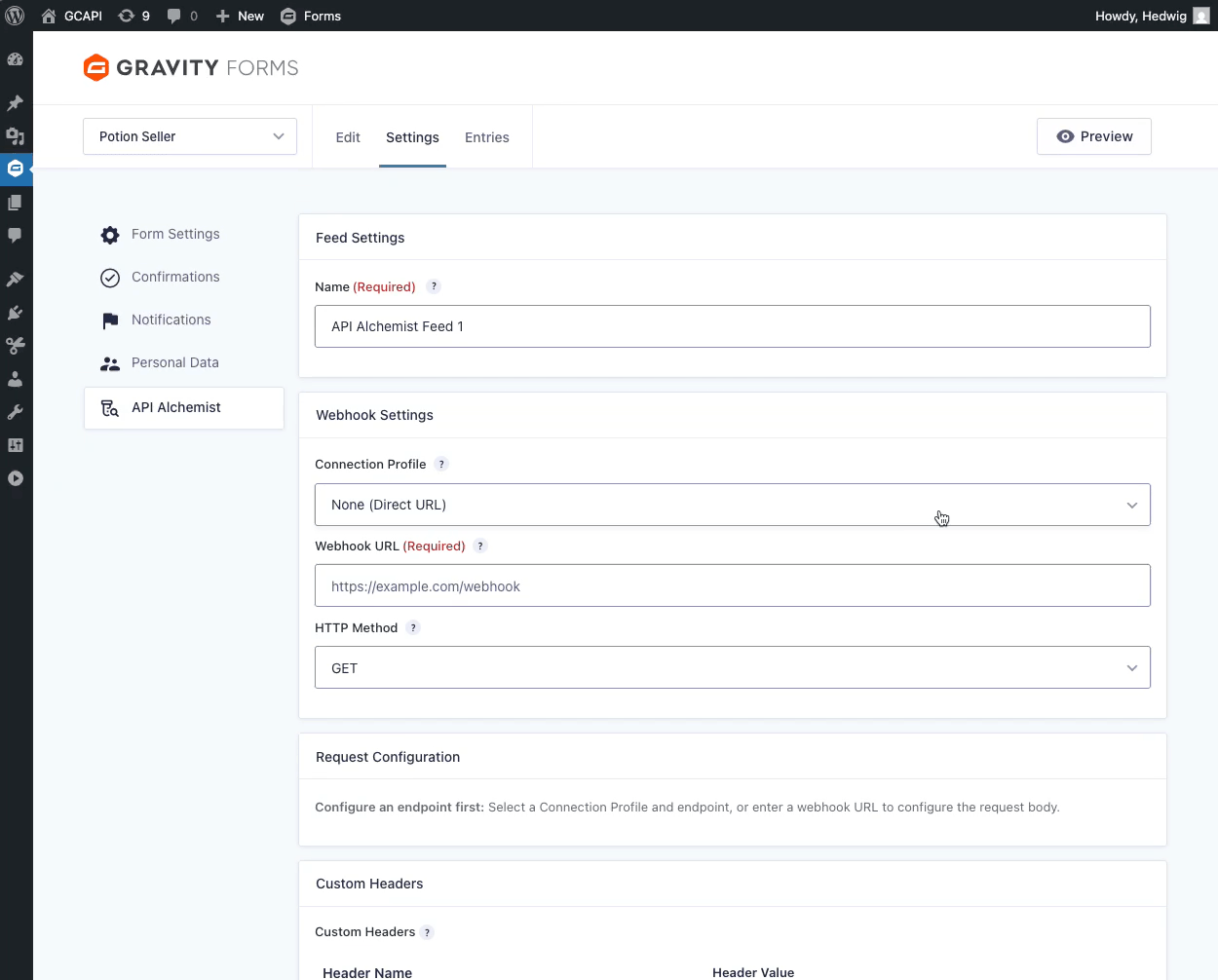This screenshot has width=1218, height=980.
Task: Switch to the Entries tab
Action: tap(487, 137)
